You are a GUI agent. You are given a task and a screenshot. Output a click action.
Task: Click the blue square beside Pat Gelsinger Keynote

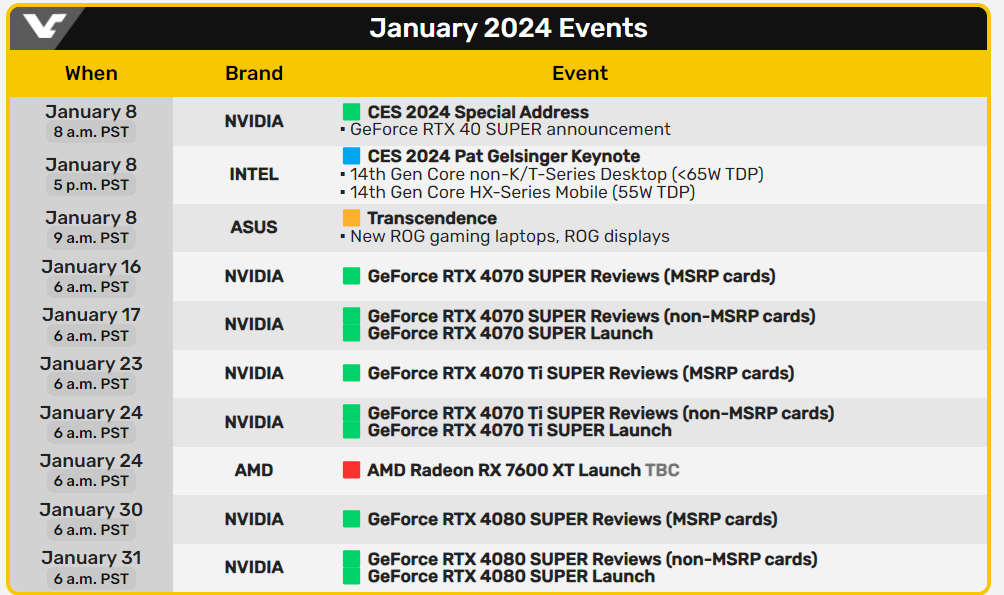(351, 156)
